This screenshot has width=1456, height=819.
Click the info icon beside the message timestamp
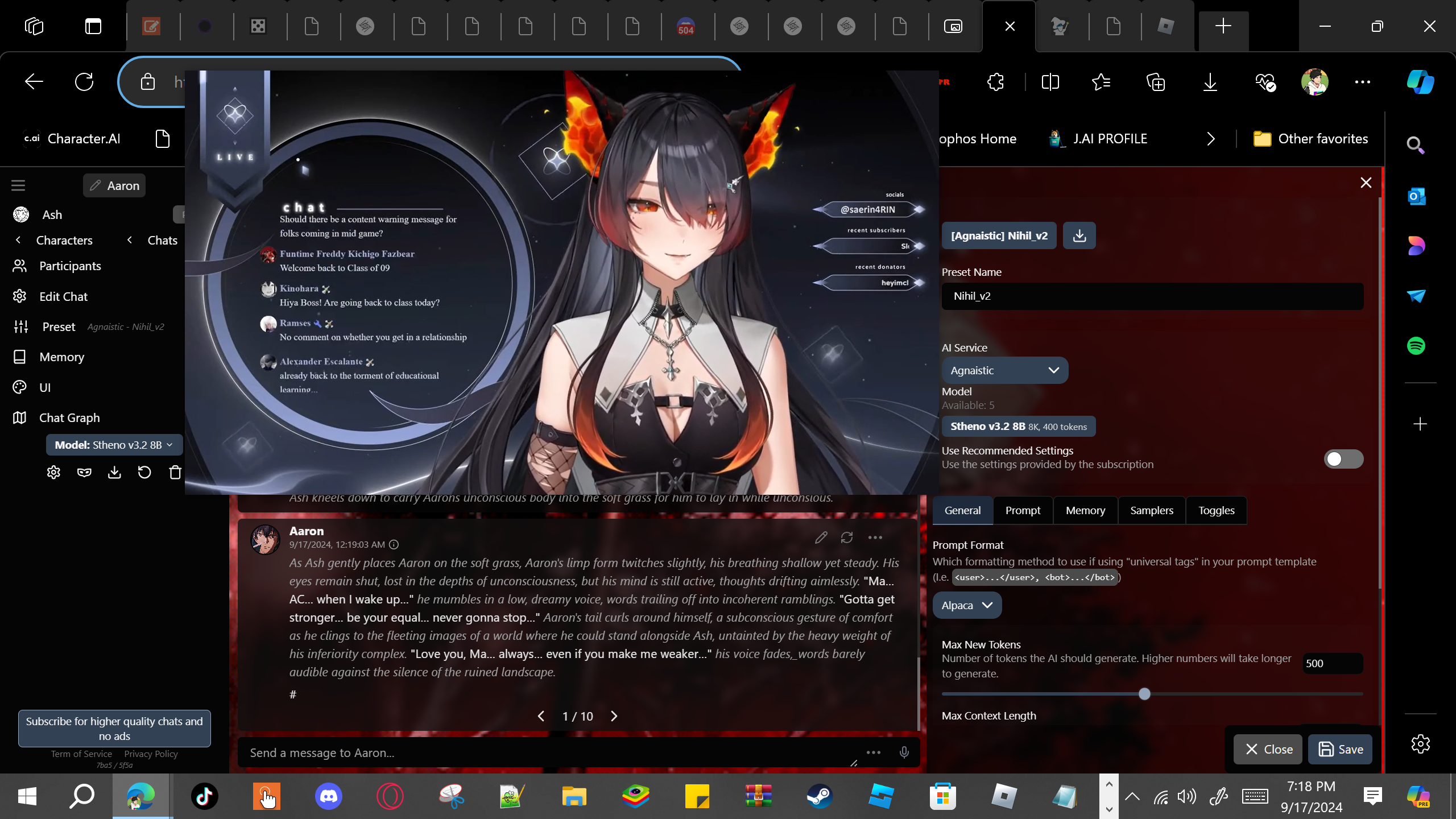point(394,544)
